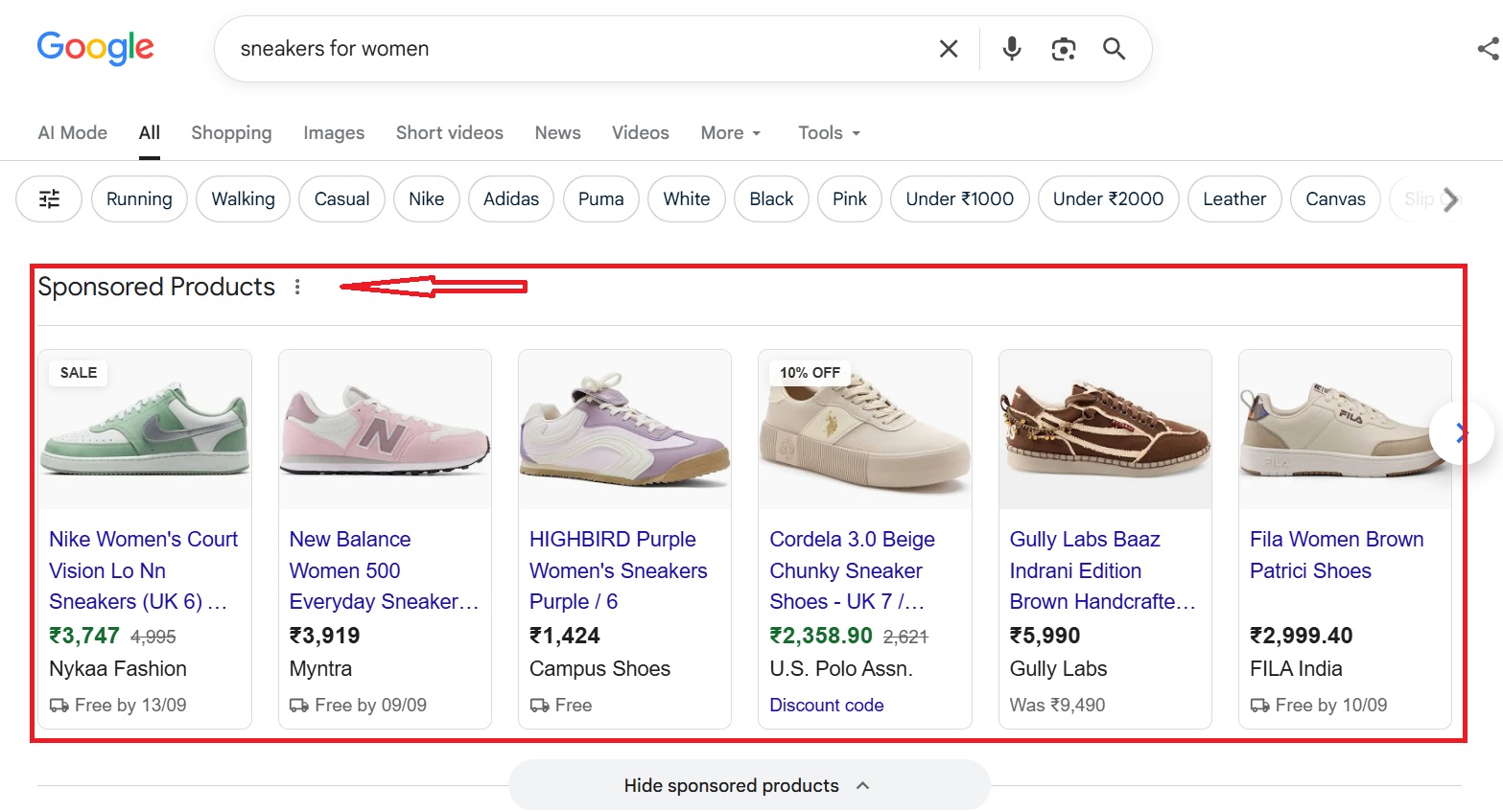Filter by Under ₹2000 chip
This screenshot has height=812, width=1503.
(1109, 198)
